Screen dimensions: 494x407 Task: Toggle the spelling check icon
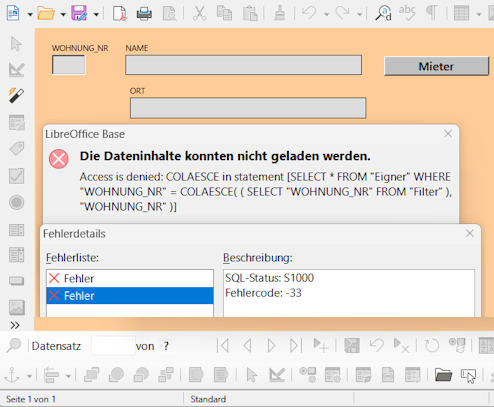coord(407,13)
